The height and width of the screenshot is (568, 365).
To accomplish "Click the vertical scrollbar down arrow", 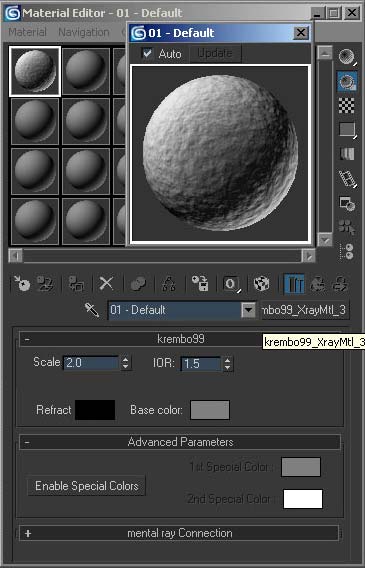I will [325, 239].
